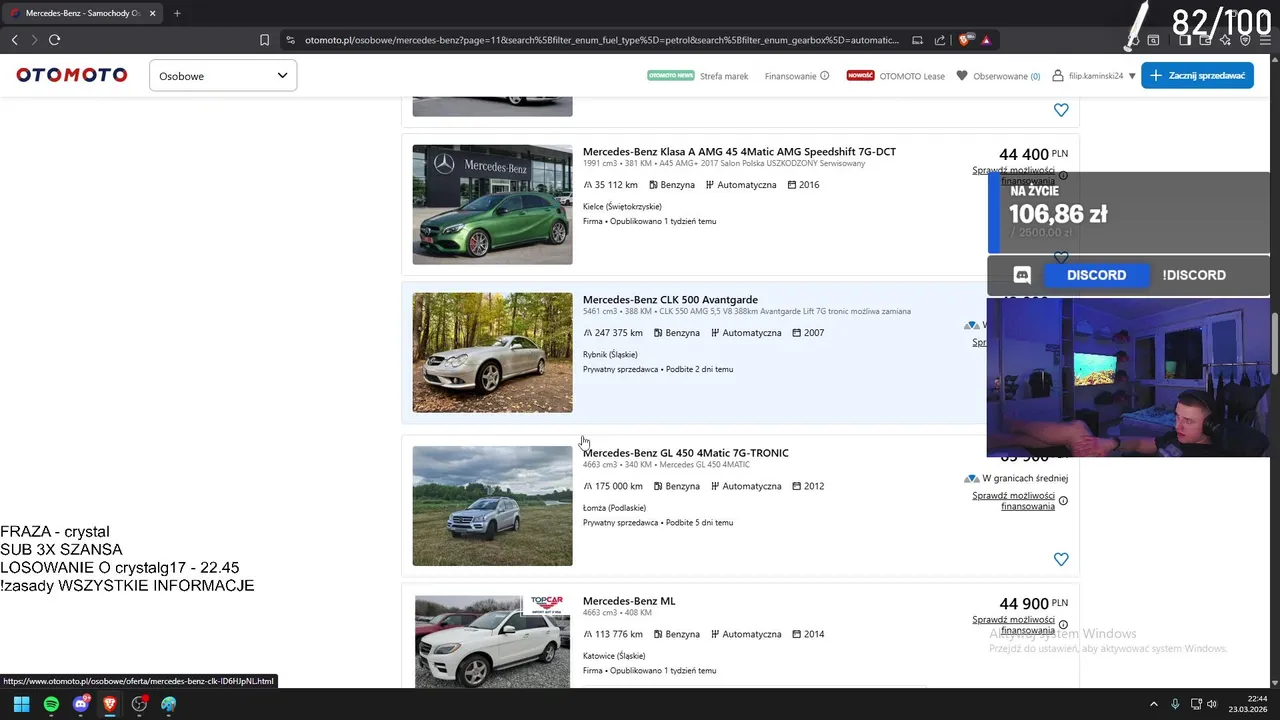
Task: Open OTOMOTO Lease menu item
Action: [x=912, y=76]
